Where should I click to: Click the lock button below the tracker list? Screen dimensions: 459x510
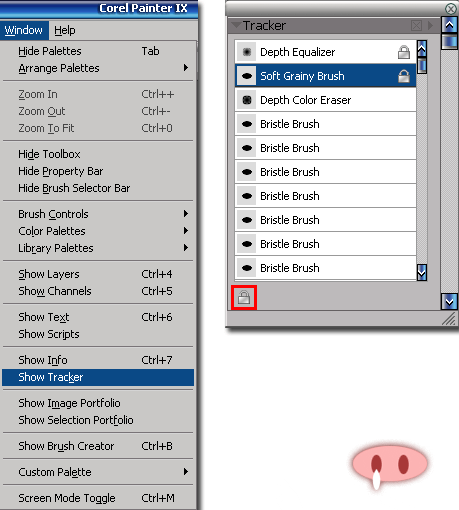(x=244, y=297)
